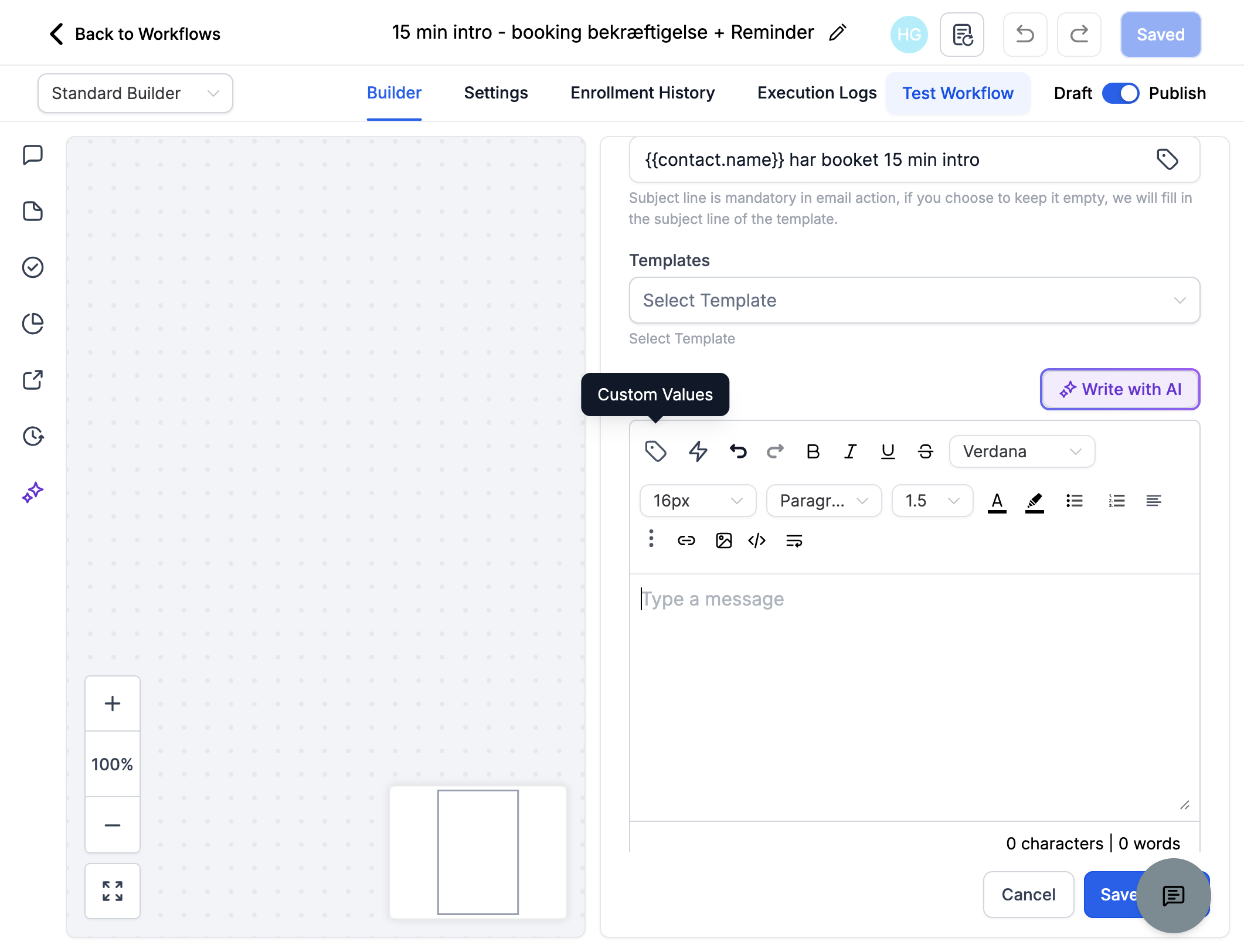
Task: Open the Paragraph format dropdown
Action: pos(824,501)
